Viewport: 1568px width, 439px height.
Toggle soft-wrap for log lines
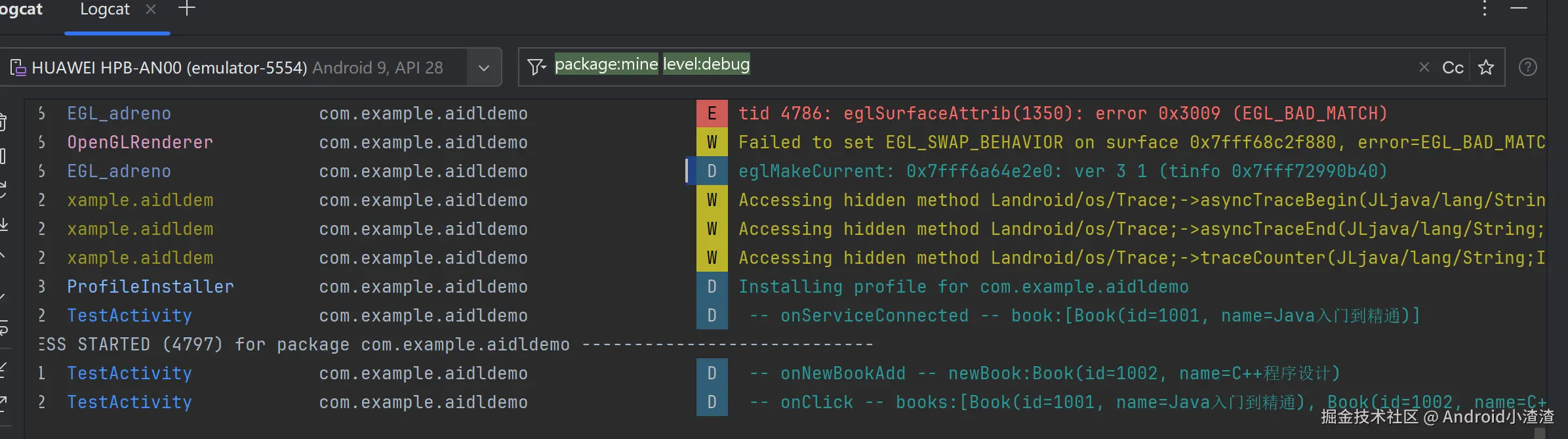click(3, 327)
